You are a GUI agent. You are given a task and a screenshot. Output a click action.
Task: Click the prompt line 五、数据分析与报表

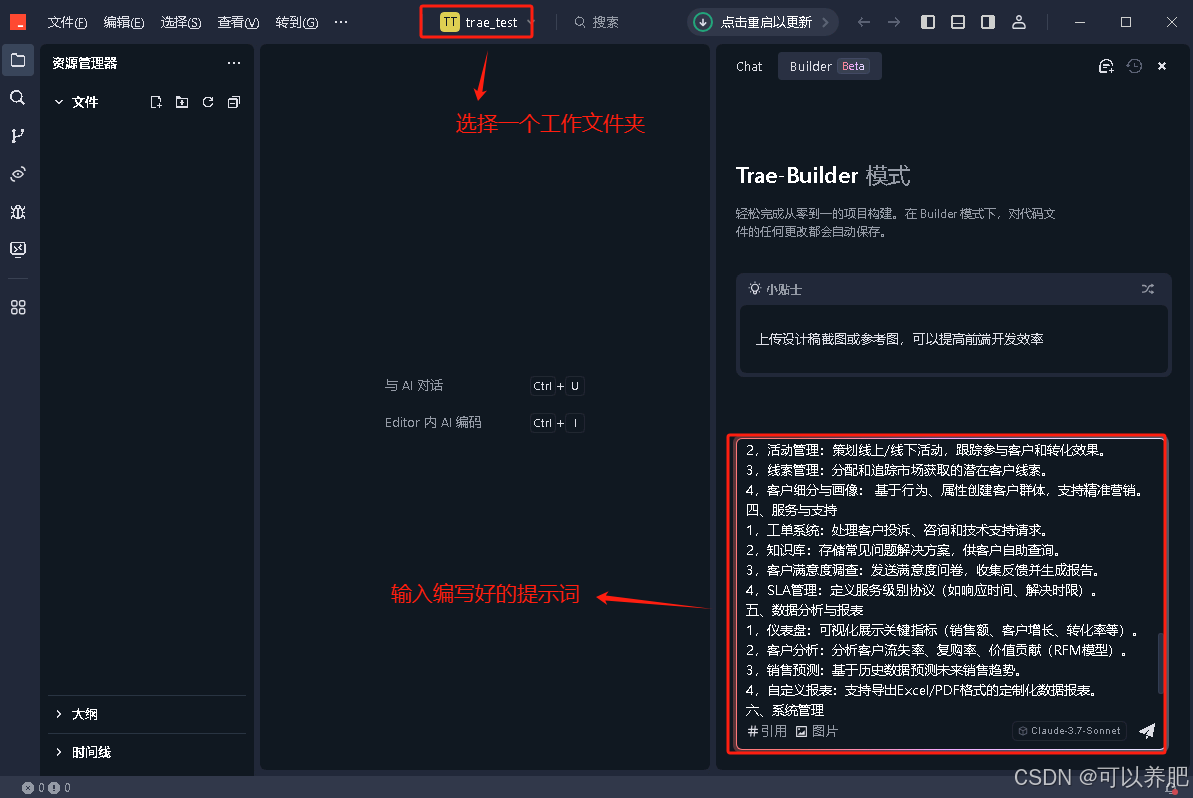pos(804,610)
